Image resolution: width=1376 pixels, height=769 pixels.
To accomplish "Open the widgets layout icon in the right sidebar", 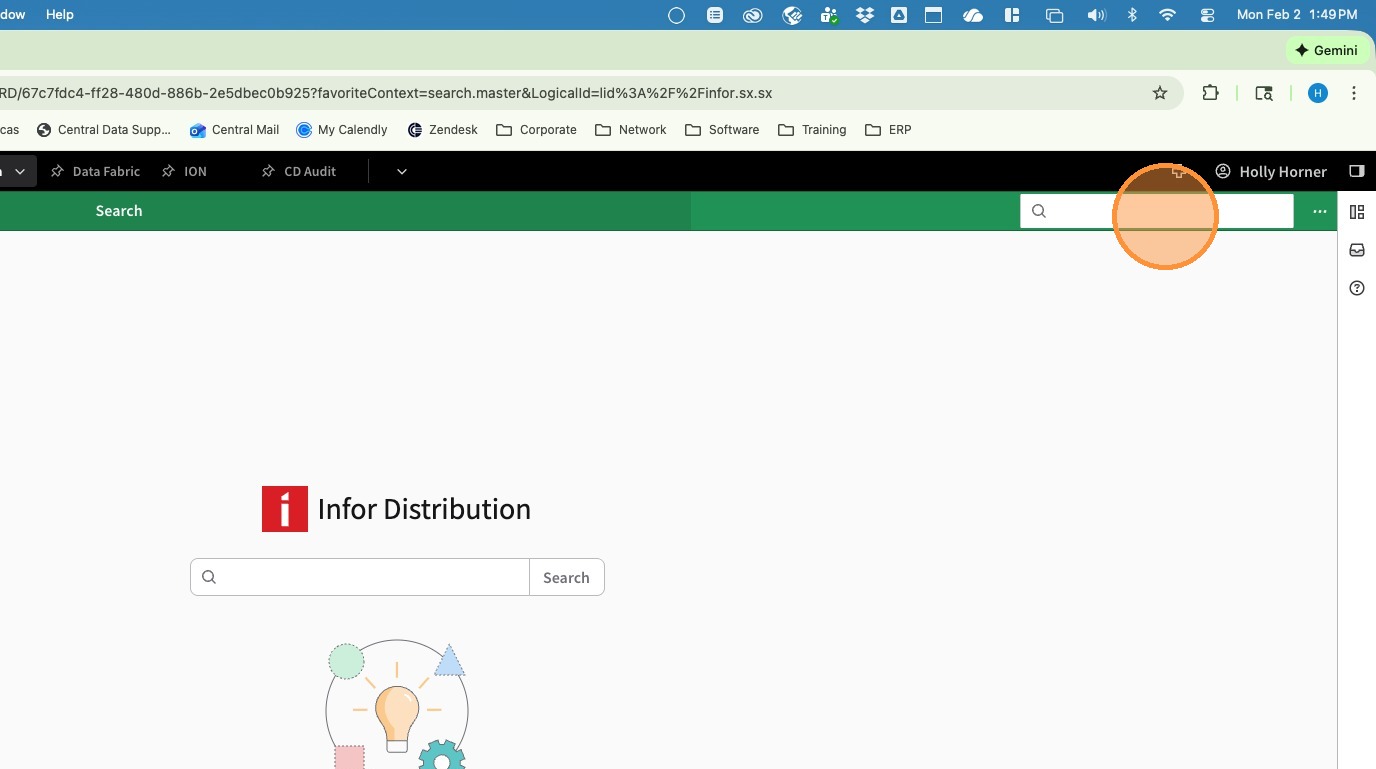I will click(x=1357, y=212).
